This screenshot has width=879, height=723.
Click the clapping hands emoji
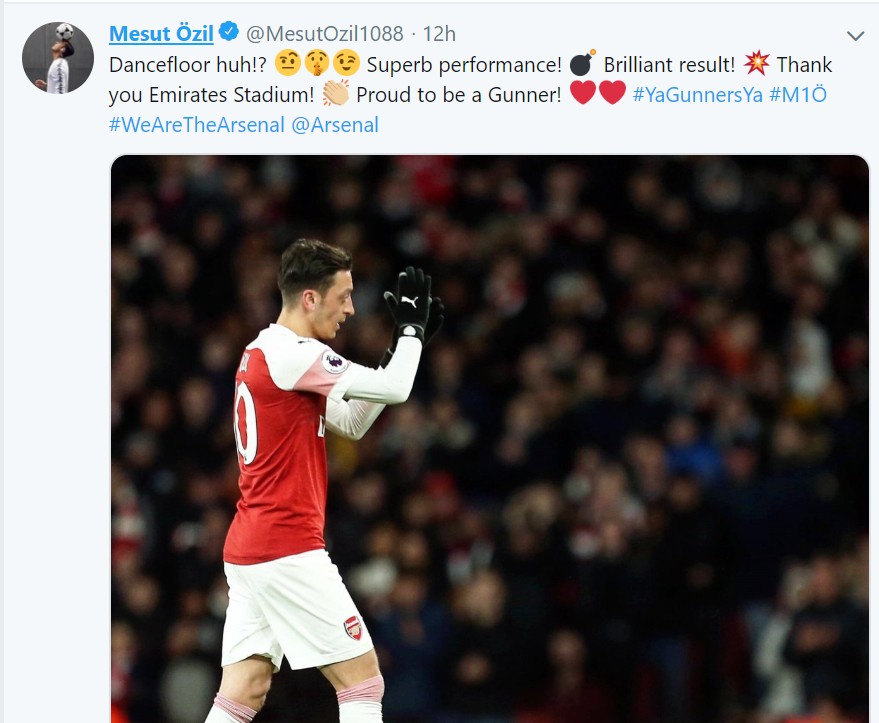337,95
